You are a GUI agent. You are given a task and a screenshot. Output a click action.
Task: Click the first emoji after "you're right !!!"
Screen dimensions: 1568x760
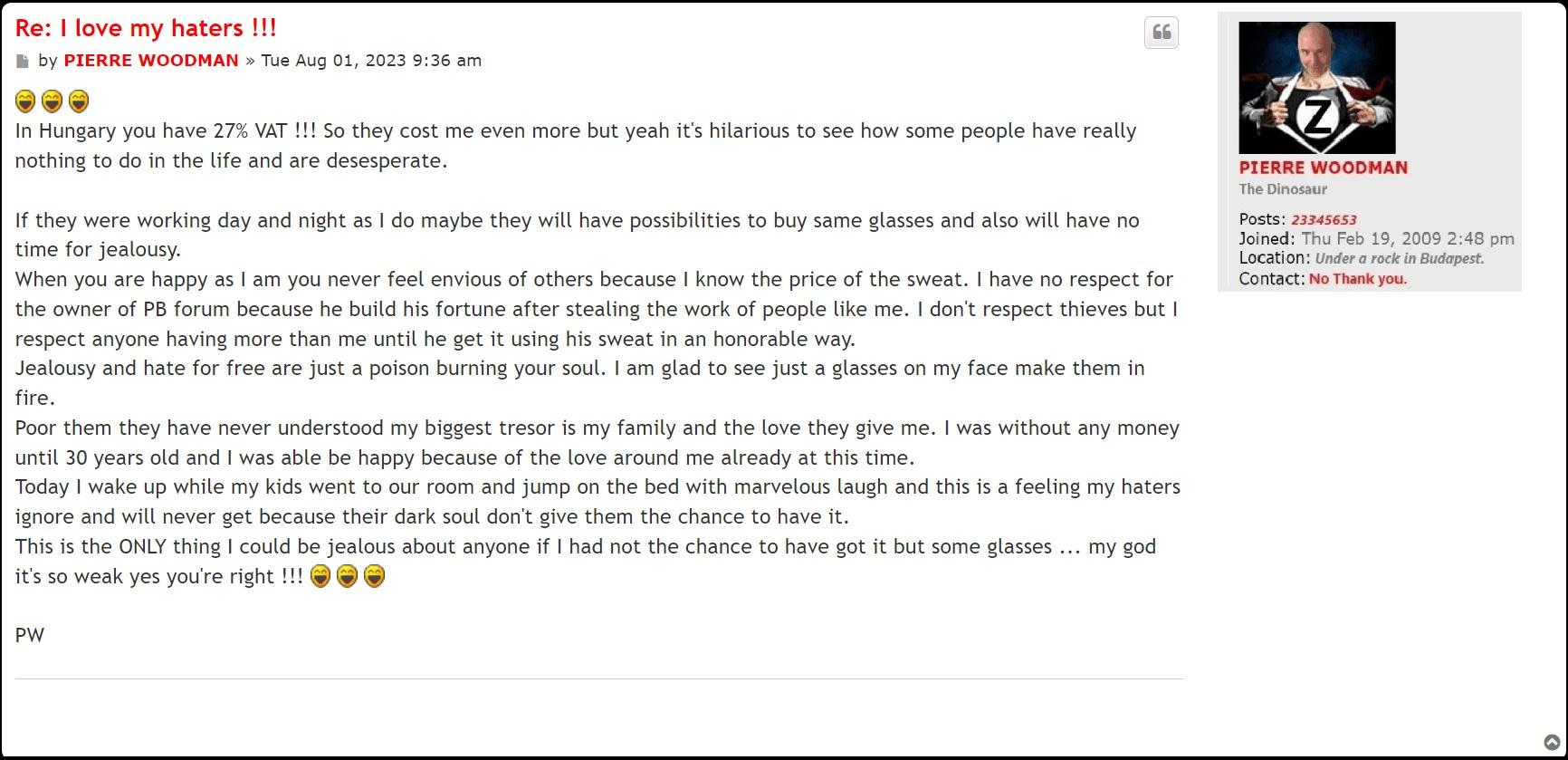coord(320,576)
